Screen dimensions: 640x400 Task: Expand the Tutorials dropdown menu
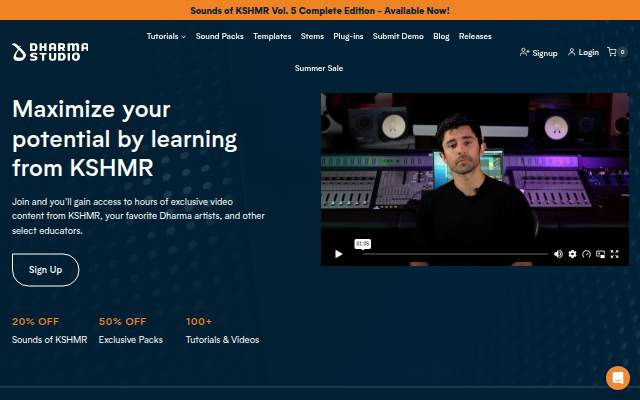pos(166,36)
